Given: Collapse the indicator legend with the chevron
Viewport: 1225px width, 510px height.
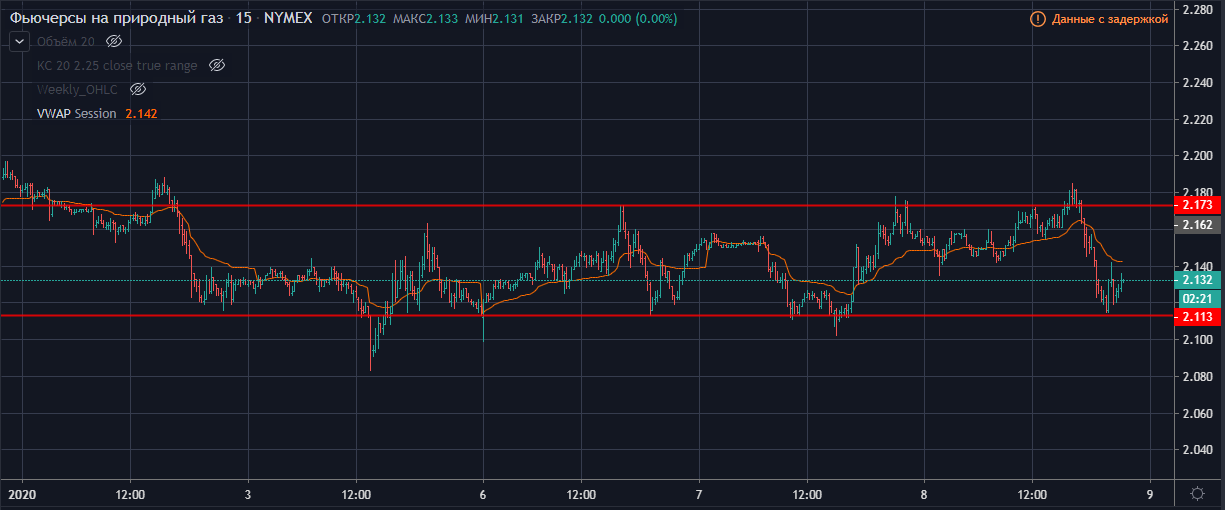Looking at the screenshot, I should (19, 41).
